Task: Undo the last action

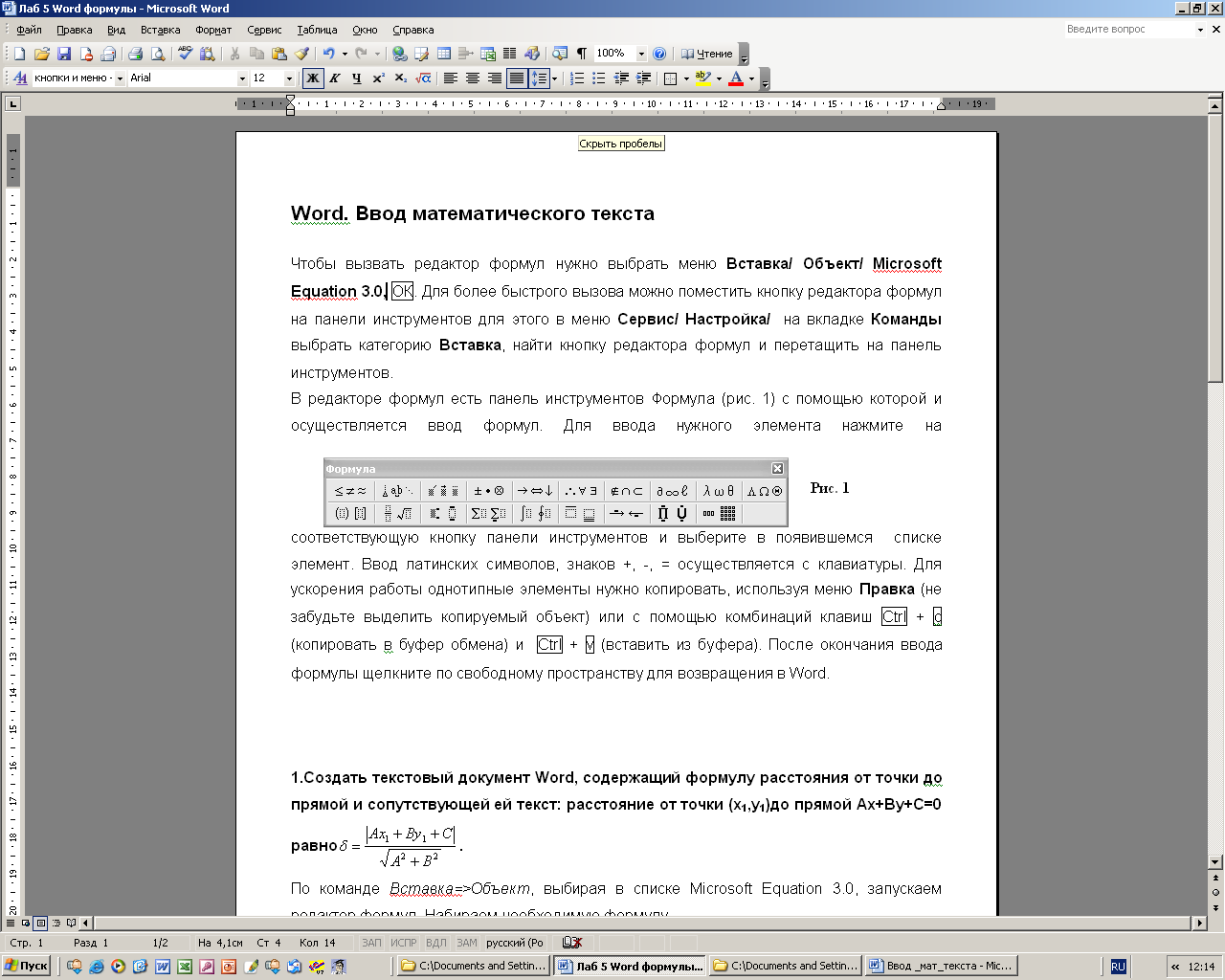Action: click(x=328, y=54)
